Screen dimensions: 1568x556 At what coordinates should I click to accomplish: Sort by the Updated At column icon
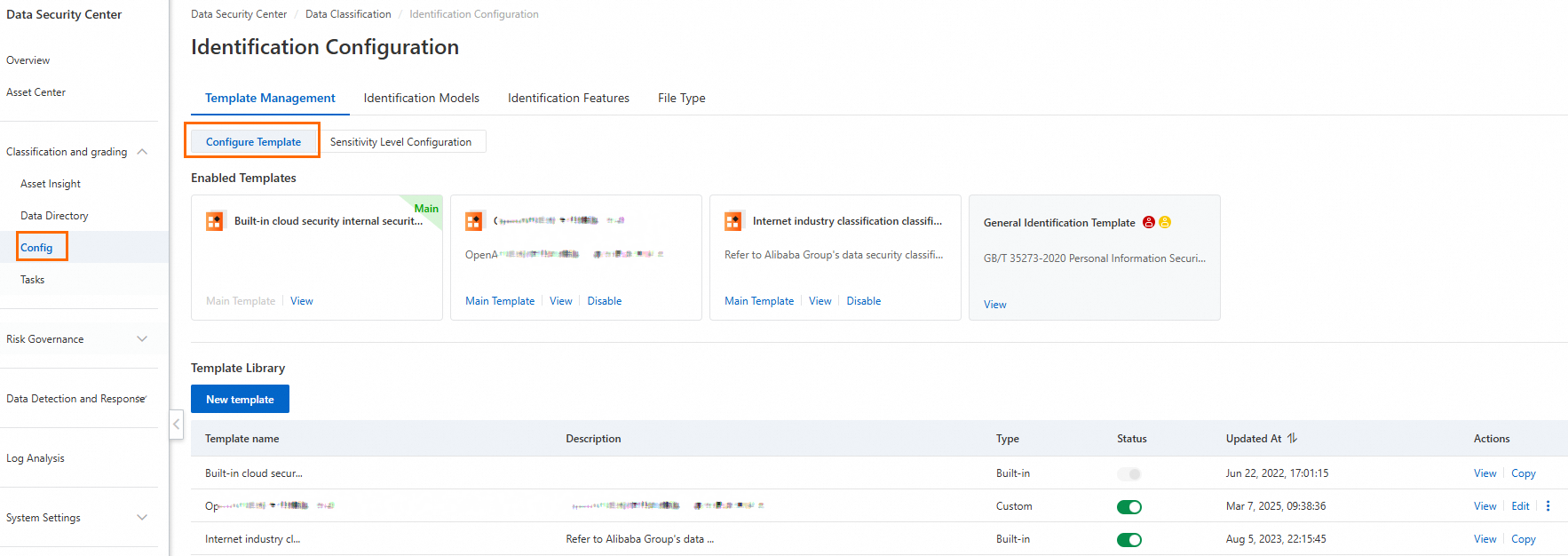(1292, 438)
